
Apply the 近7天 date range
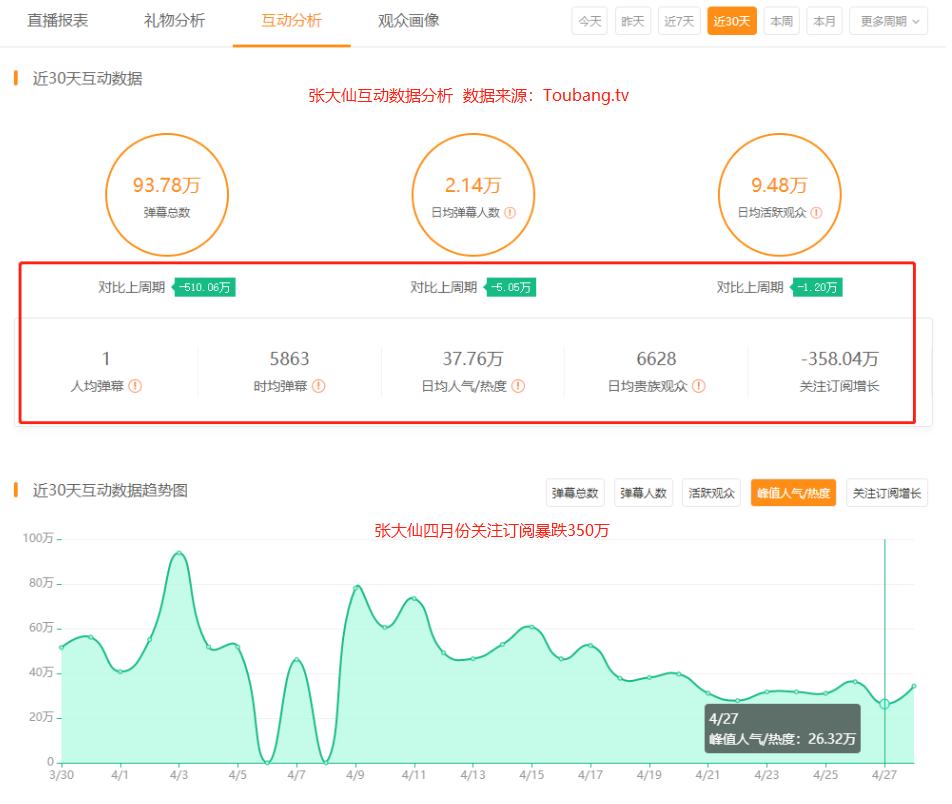678,20
